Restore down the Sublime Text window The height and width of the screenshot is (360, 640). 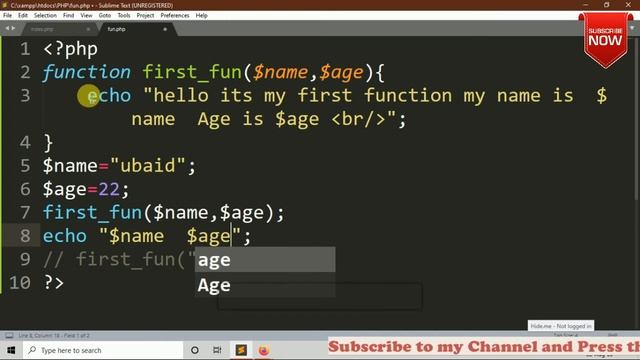607,5
